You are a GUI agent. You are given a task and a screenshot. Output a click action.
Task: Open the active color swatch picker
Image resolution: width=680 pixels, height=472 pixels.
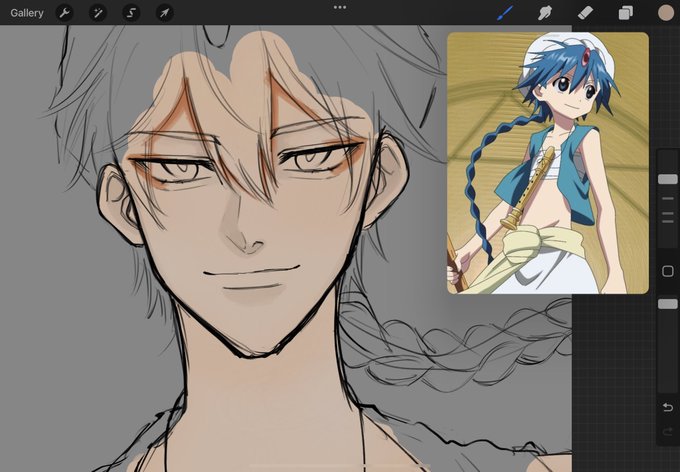pos(666,13)
